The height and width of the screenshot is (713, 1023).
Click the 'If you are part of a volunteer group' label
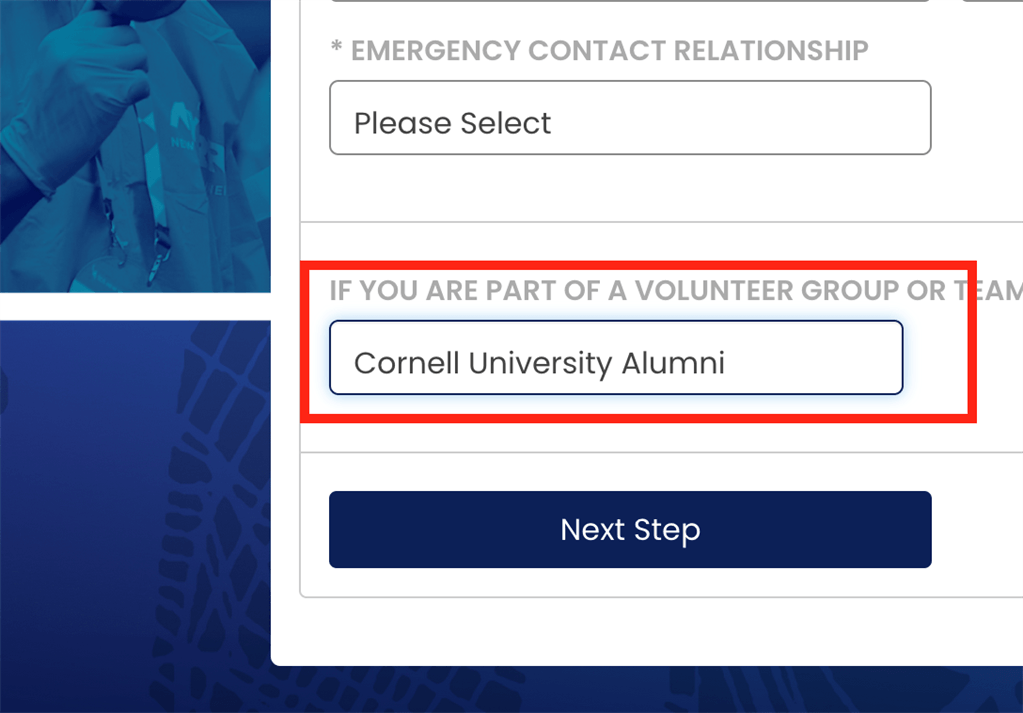(x=676, y=290)
